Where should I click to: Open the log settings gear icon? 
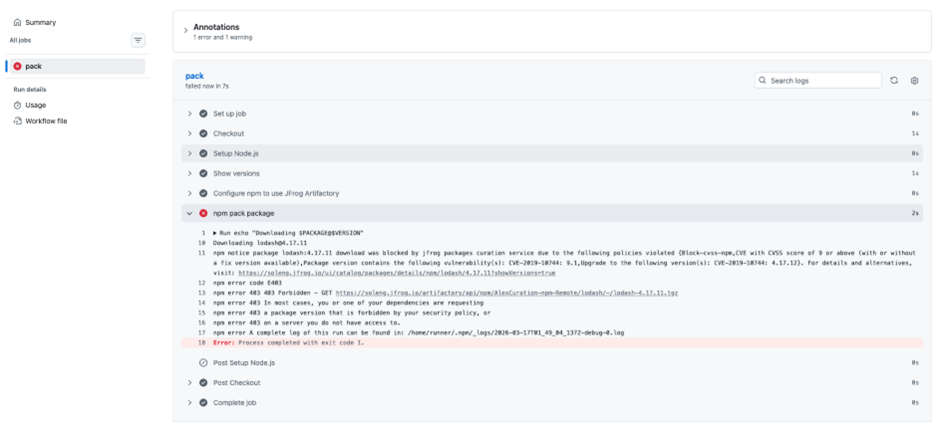[x=914, y=80]
